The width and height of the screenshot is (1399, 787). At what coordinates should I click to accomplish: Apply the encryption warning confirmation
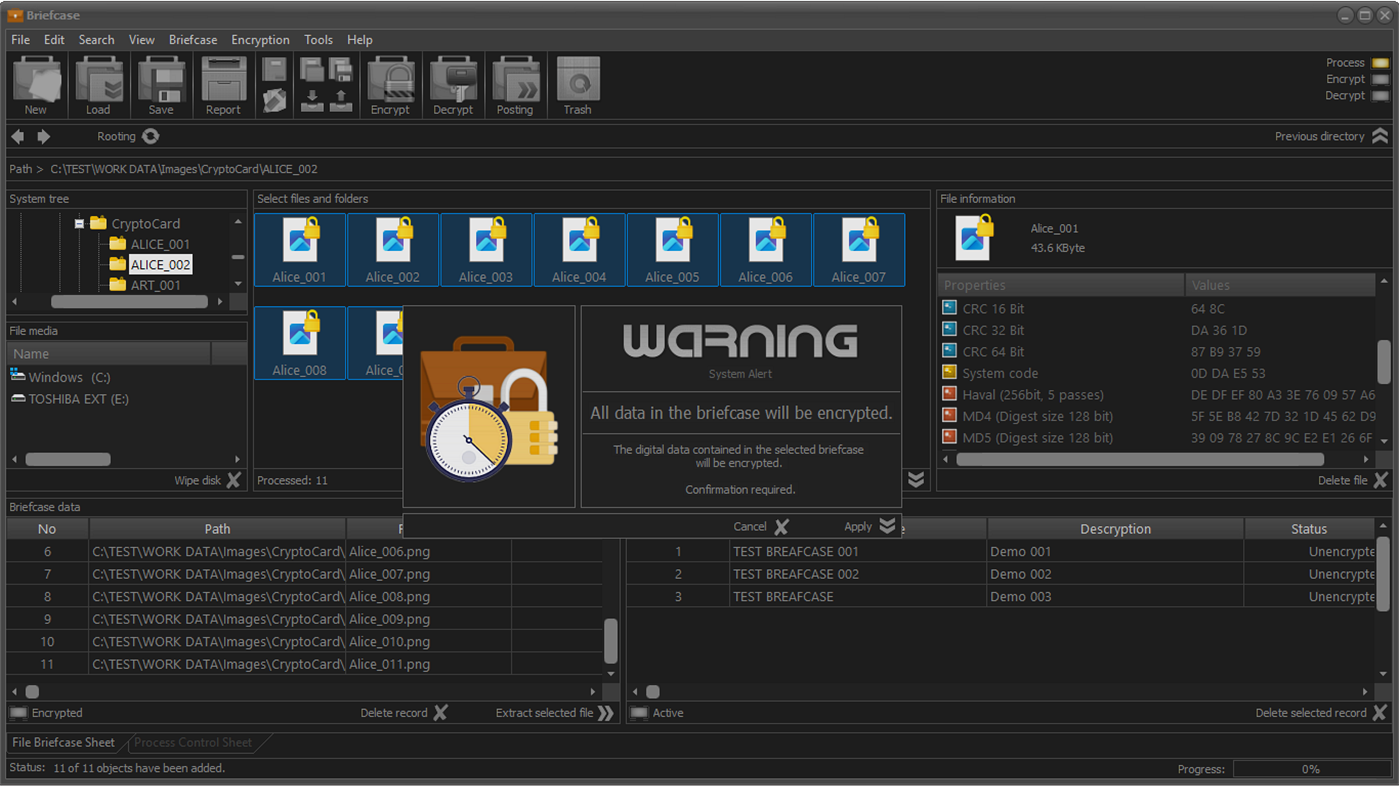click(x=865, y=526)
